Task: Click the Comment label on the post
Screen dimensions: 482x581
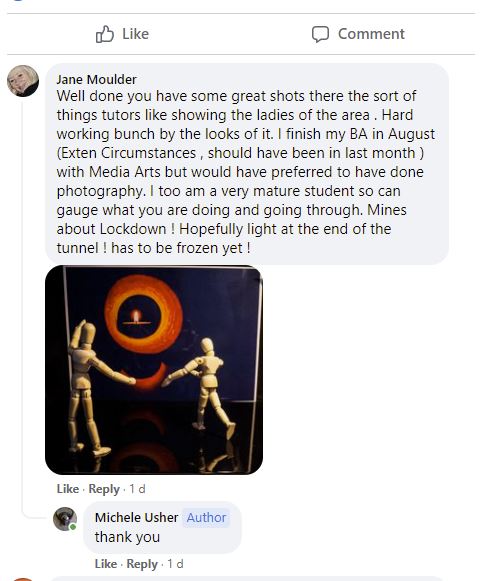Action: 371,34
